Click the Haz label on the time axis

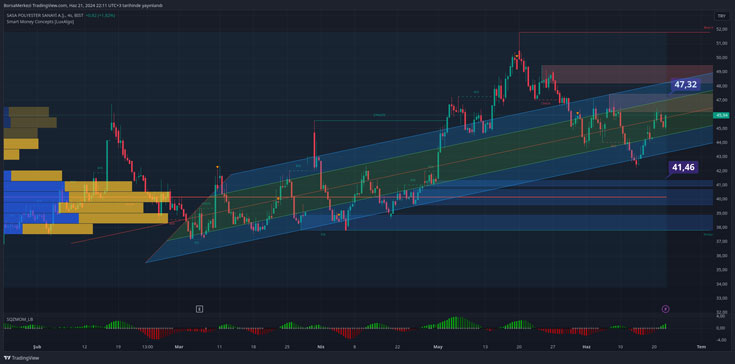click(x=586, y=347)
